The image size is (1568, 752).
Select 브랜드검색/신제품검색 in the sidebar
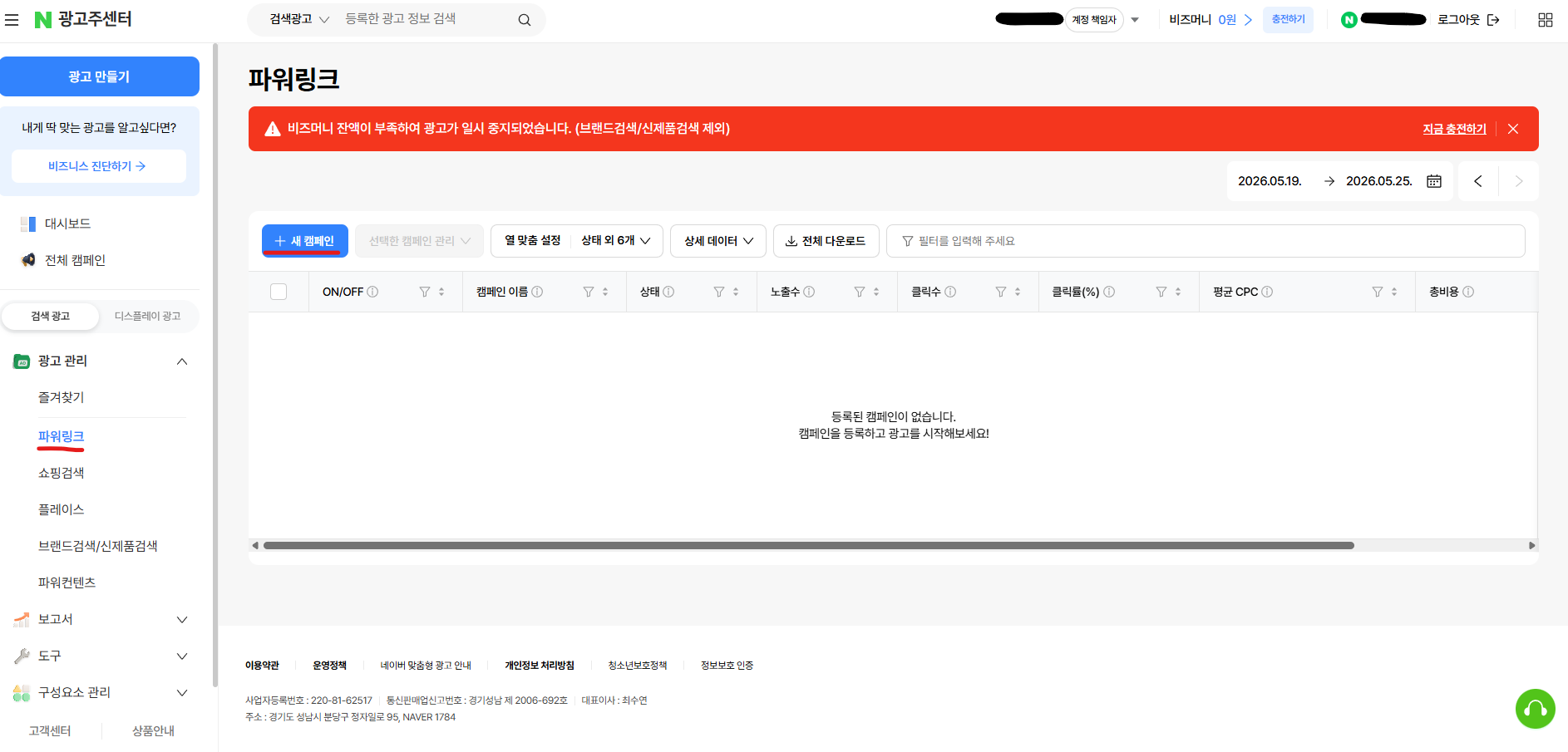click(98, 546)
